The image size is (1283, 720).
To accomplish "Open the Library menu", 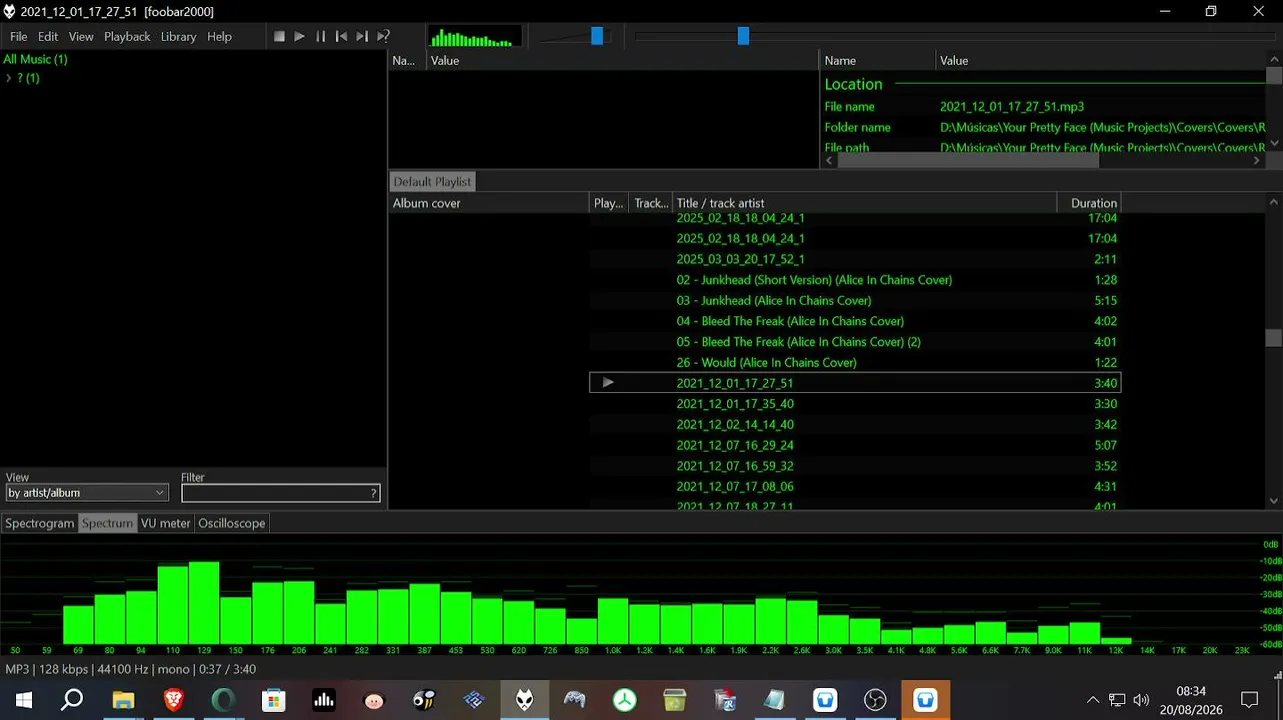I will (x=178, y=37).
